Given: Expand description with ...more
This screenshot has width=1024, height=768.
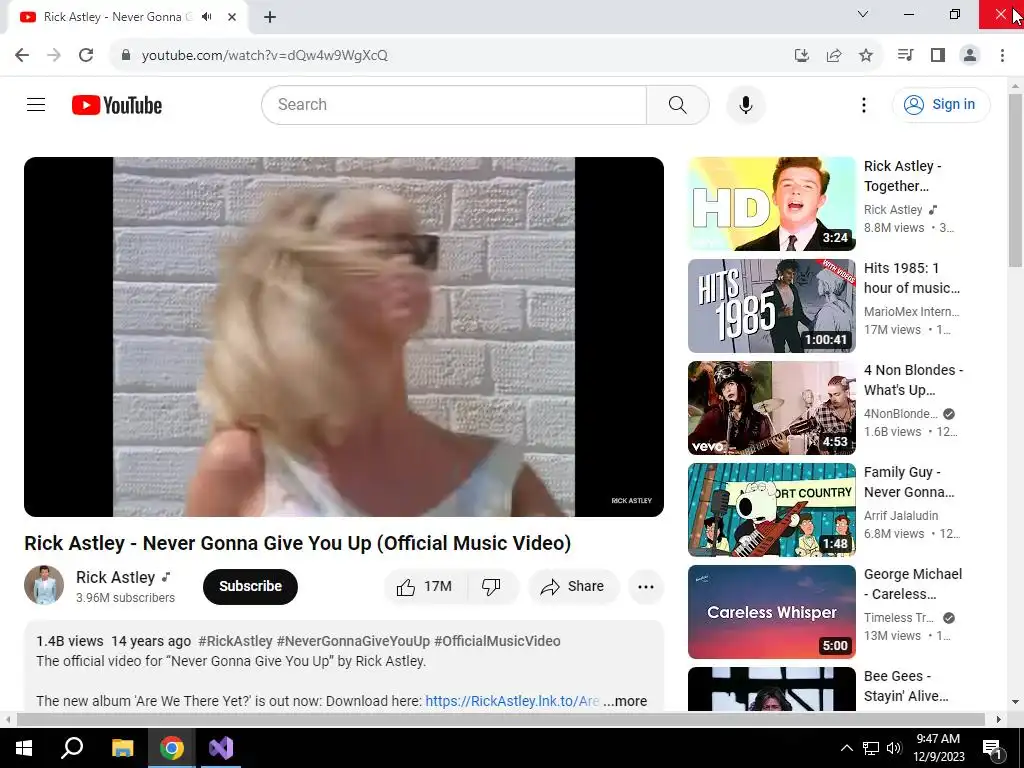Looking at the screenshot, I should 625,701.
